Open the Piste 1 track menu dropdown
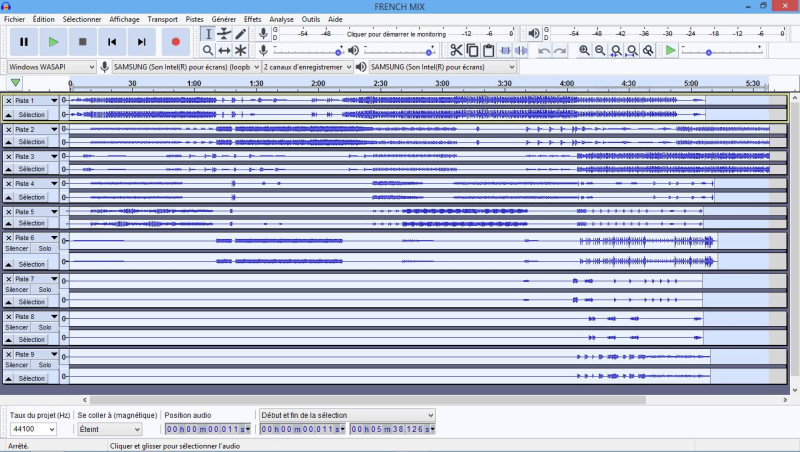800x452 pixels. (55, 101)
